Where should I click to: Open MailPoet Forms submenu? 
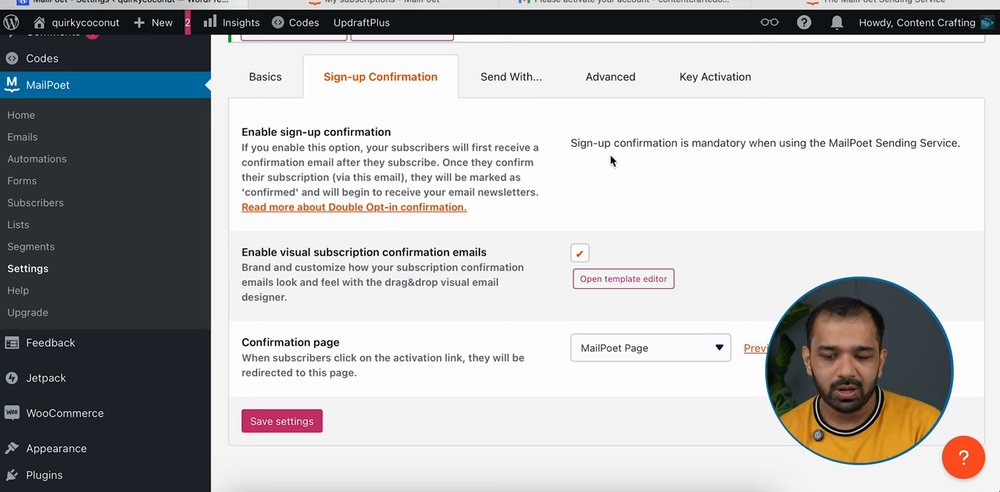22,181
